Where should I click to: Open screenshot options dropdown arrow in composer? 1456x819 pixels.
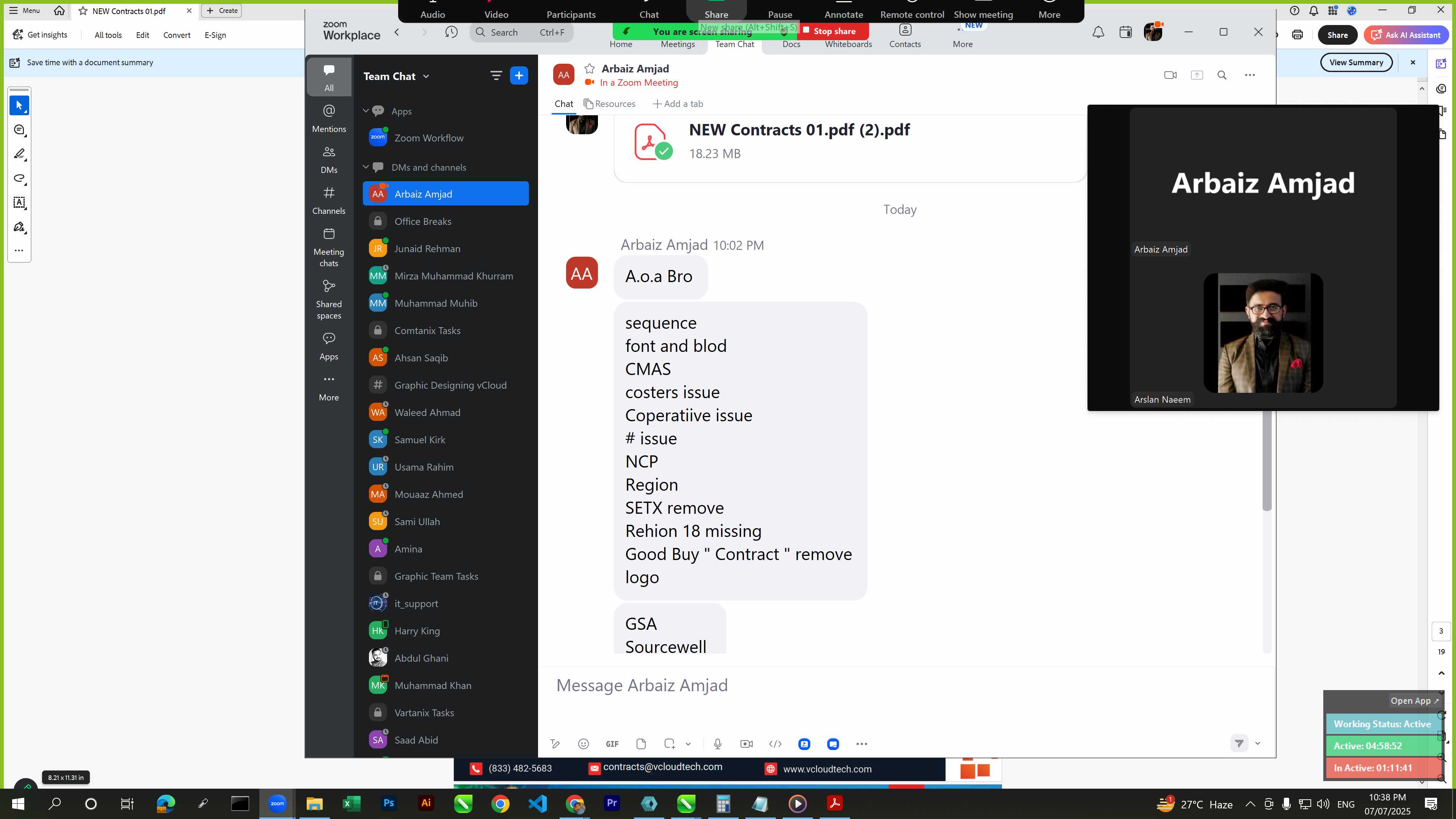pyautogui.click(x=688, y=744)
